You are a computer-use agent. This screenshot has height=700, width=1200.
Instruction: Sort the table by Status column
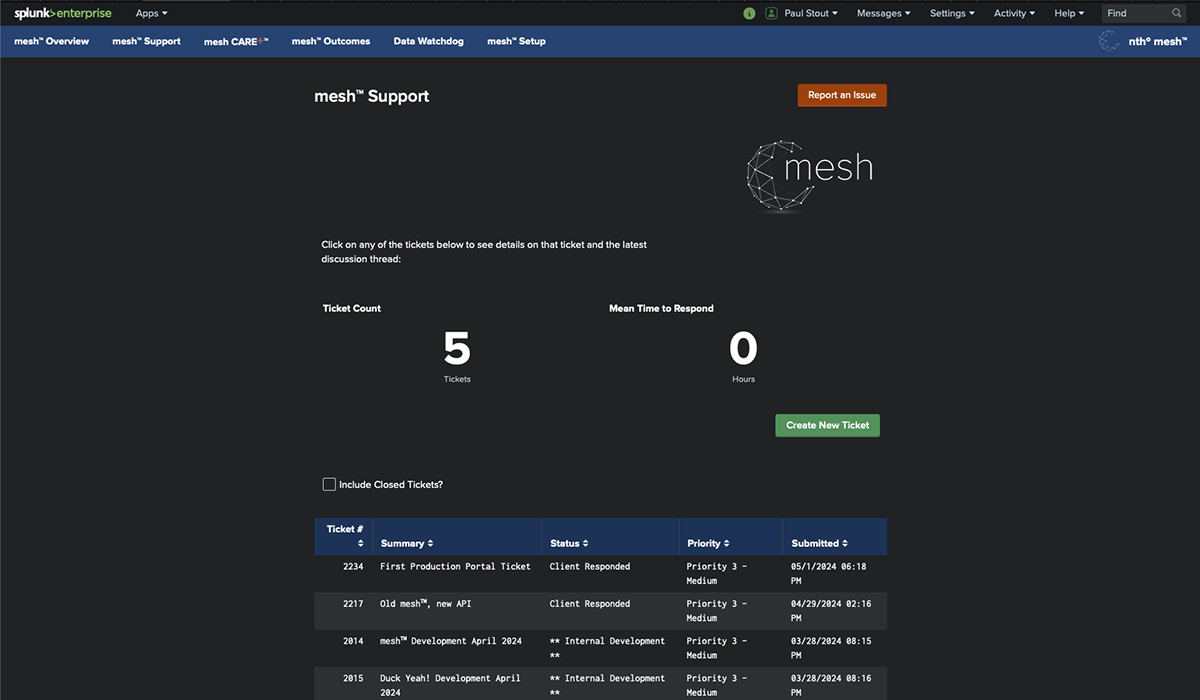point(569,543)
